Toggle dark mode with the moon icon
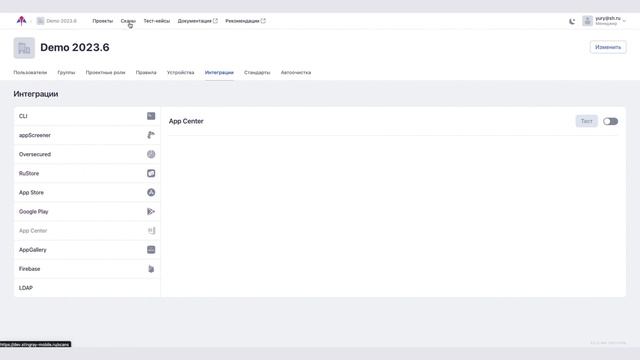The width and height of the screenshot is (640, 360). point(572,21)
